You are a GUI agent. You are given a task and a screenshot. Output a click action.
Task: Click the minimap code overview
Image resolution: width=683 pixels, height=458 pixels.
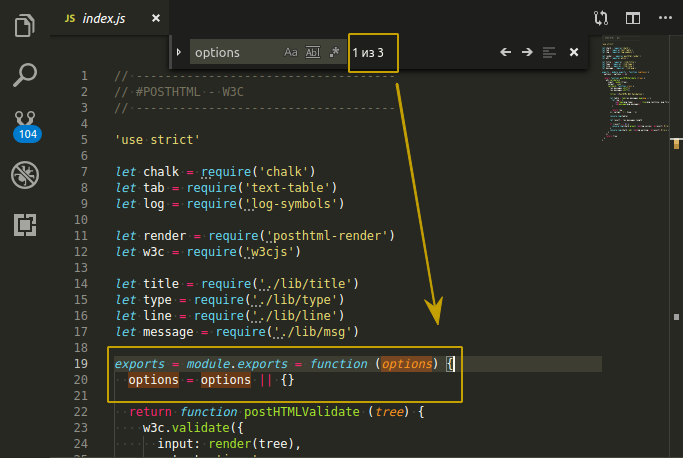tap(635, 87)
